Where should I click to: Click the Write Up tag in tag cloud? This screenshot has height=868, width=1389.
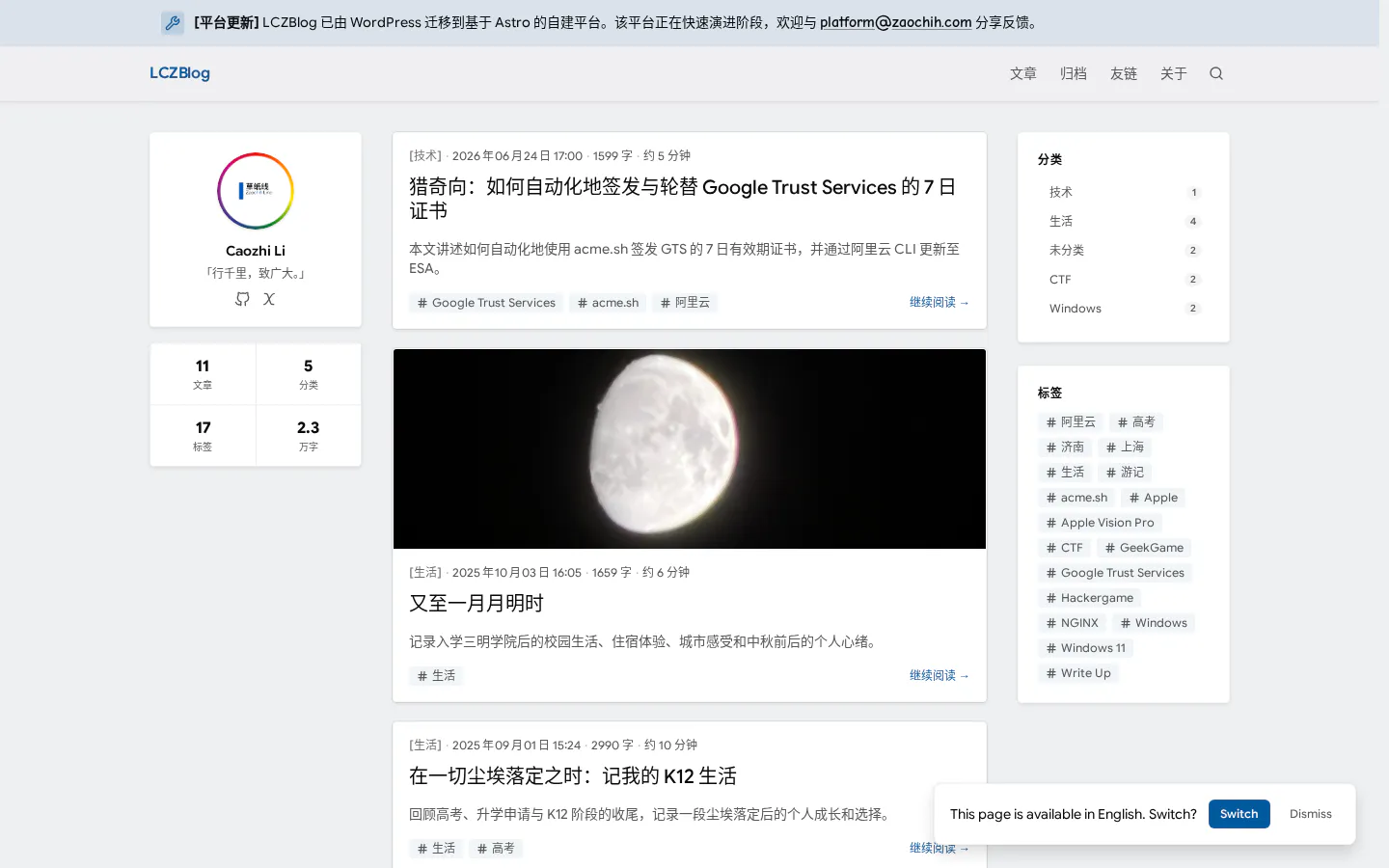(x=1078, y=673)
